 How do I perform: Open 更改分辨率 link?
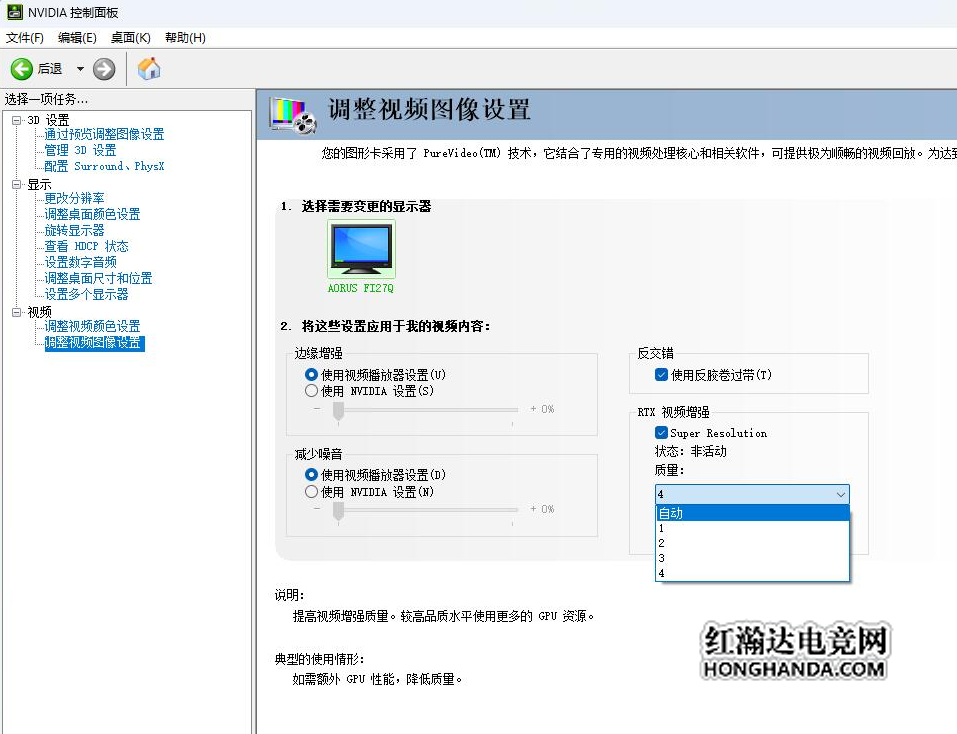74,198
